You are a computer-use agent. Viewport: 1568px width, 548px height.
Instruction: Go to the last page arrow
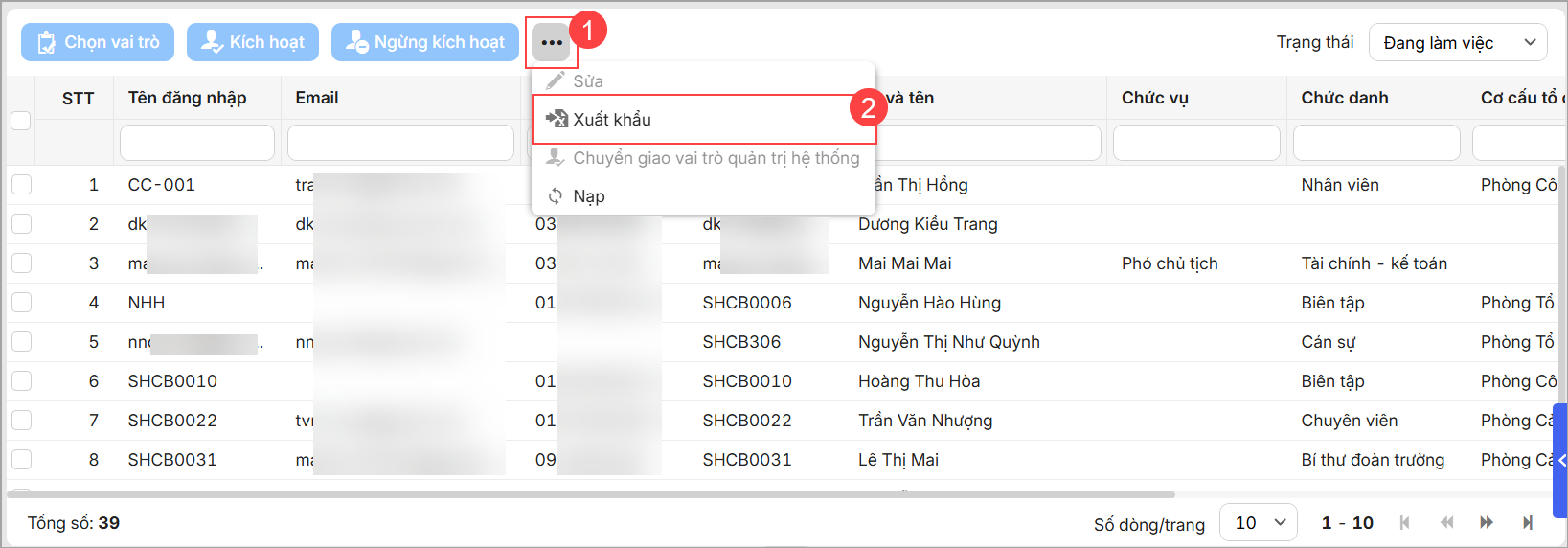click(x=1528, y=522)
